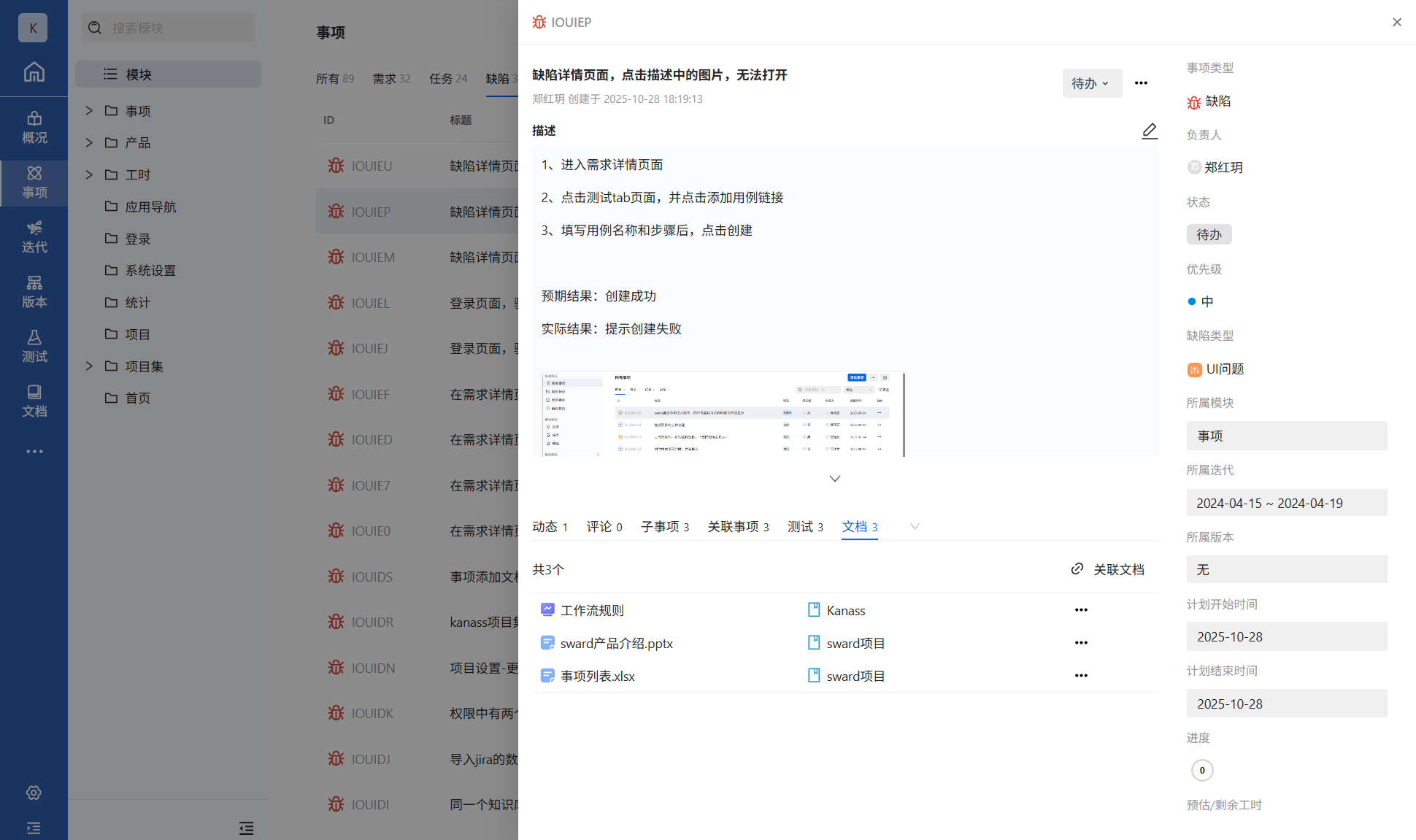
Task: Click the edit description pencil icon
Action: click(1149, 131)
